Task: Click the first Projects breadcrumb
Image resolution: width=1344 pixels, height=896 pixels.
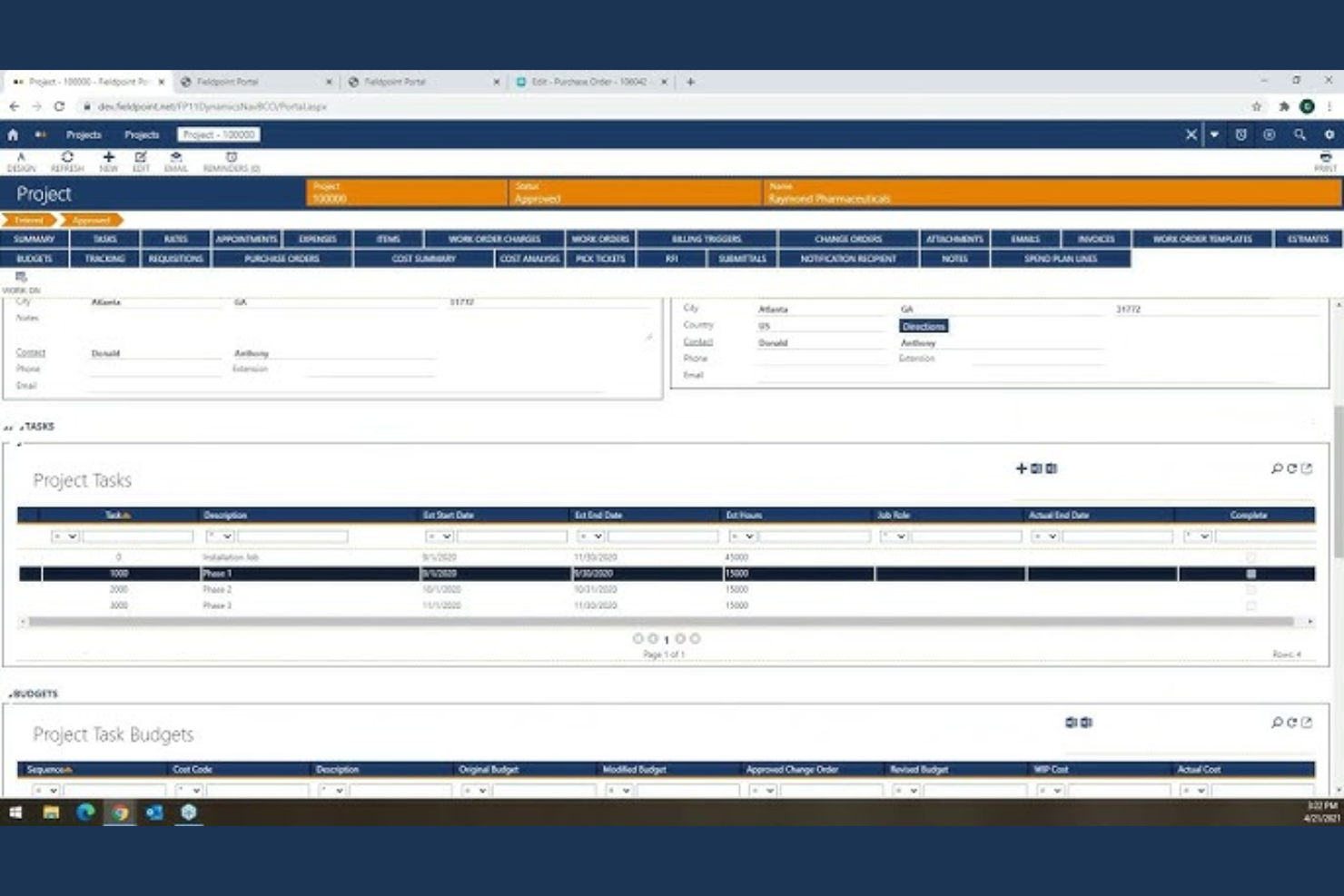Action: [x=84, y=134]
